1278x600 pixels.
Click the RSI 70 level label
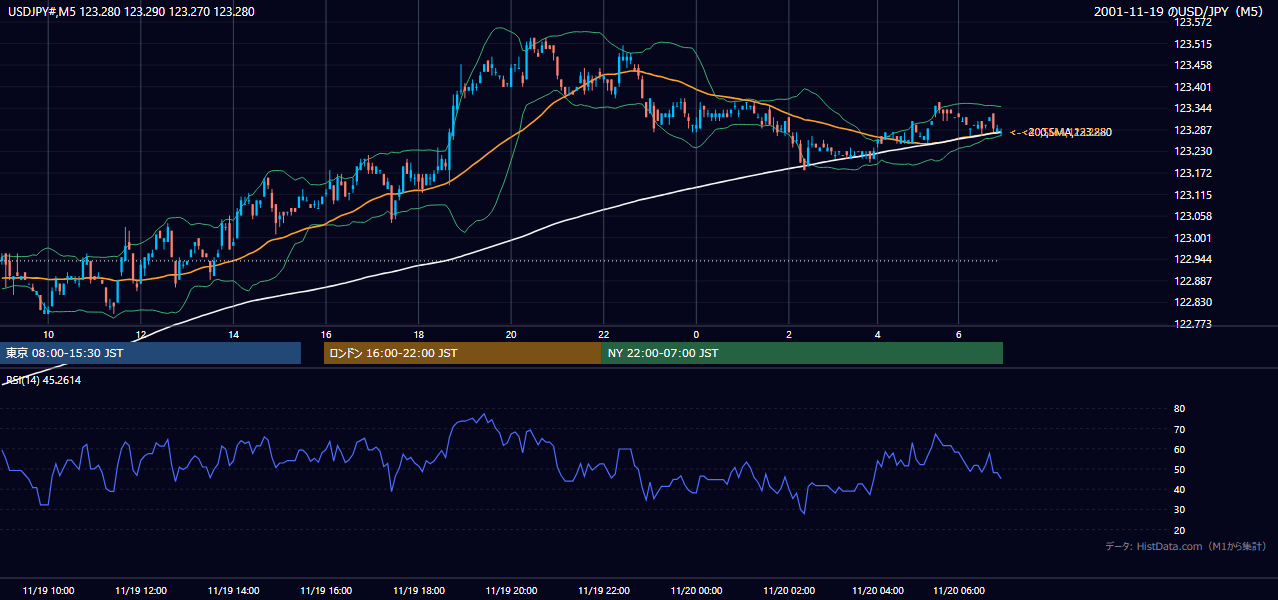coord(1179,429)
